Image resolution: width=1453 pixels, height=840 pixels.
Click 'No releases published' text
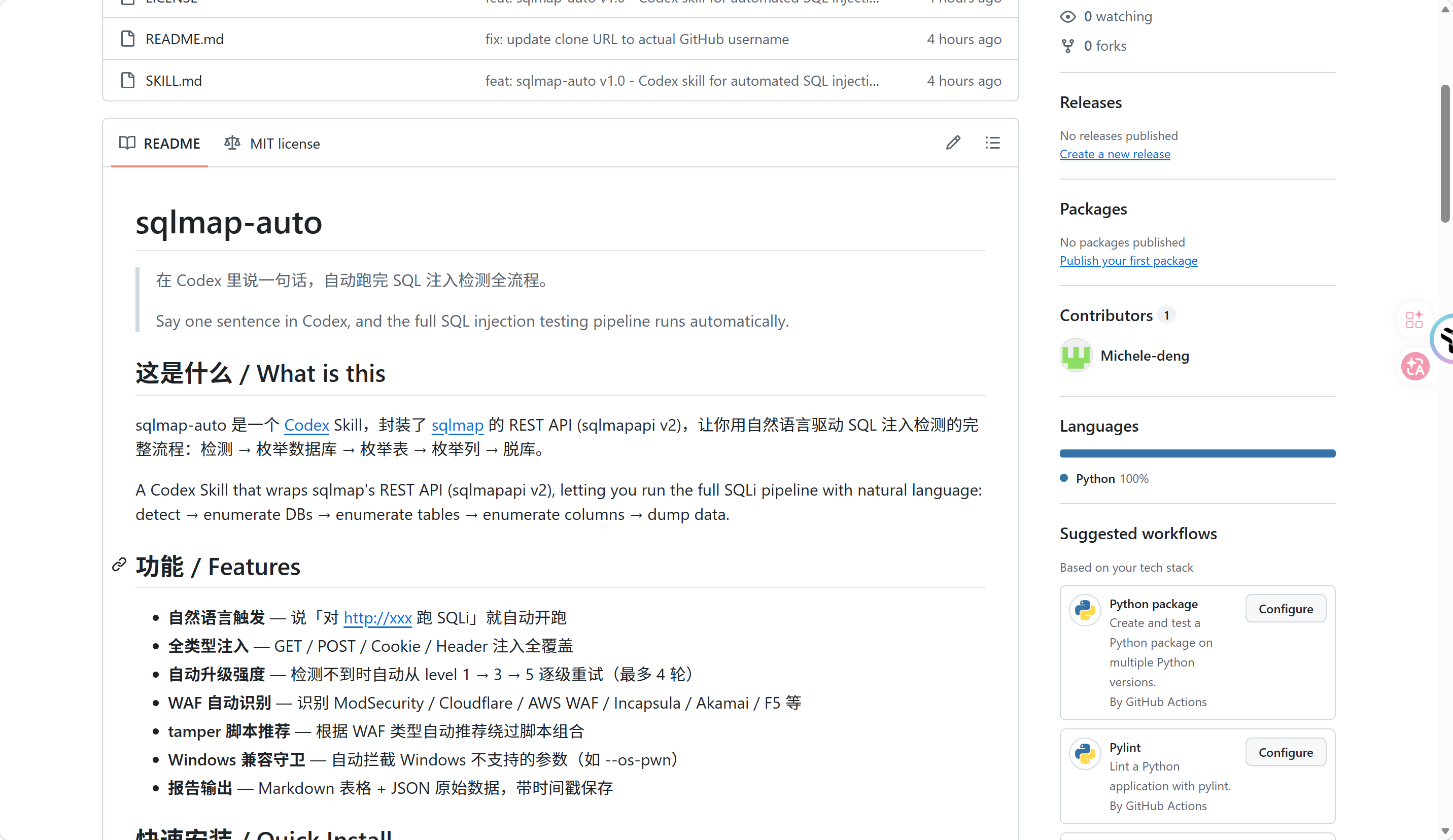[1119, 135]
